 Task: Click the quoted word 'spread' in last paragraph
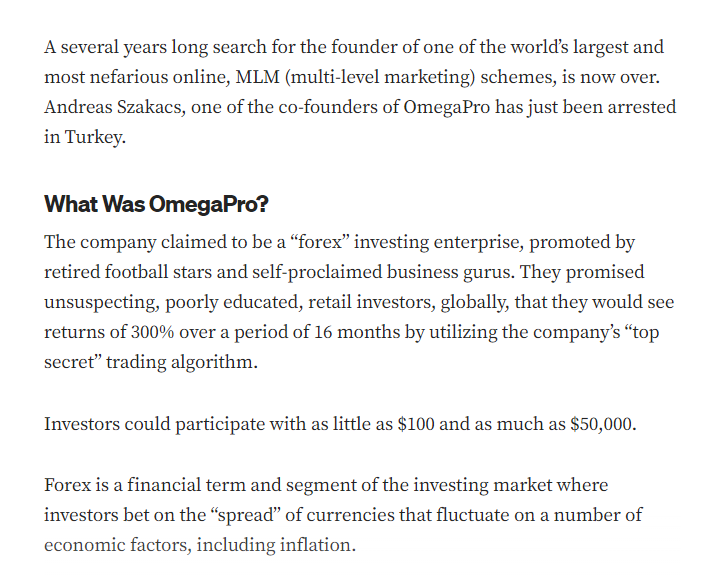tap(246, 515)
